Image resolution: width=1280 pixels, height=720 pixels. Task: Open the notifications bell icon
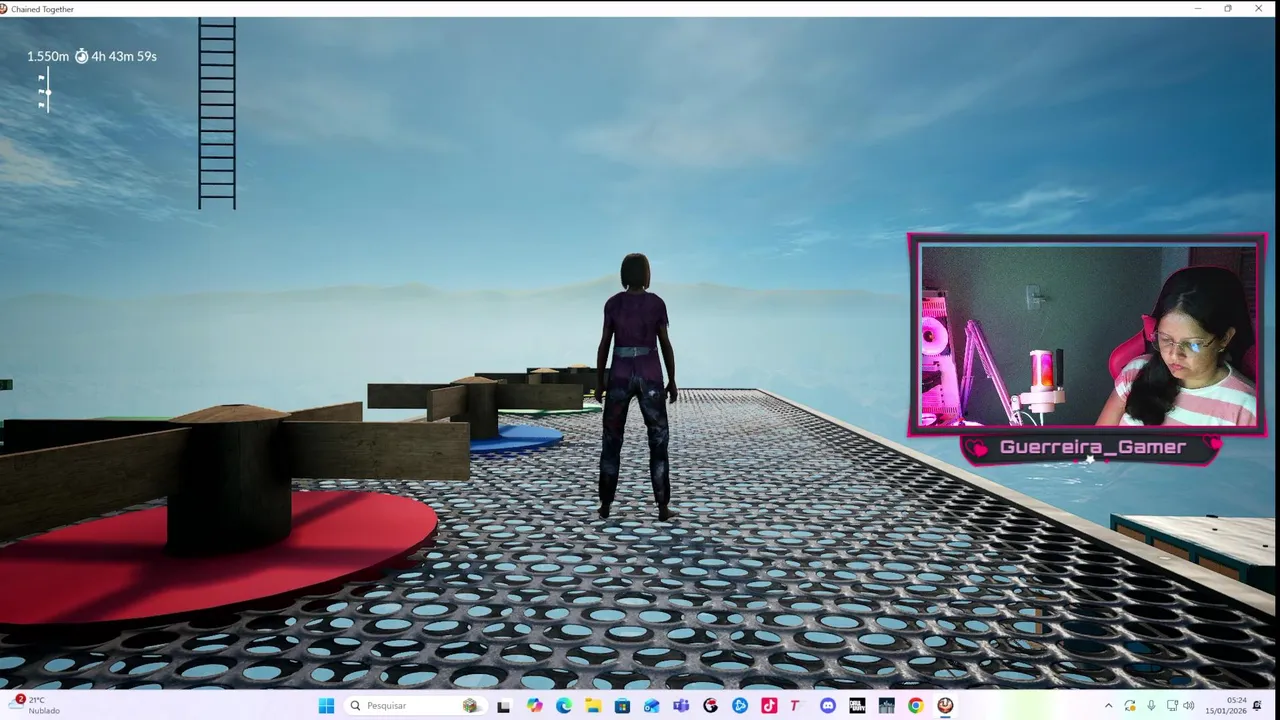[x=1258, y=706]
